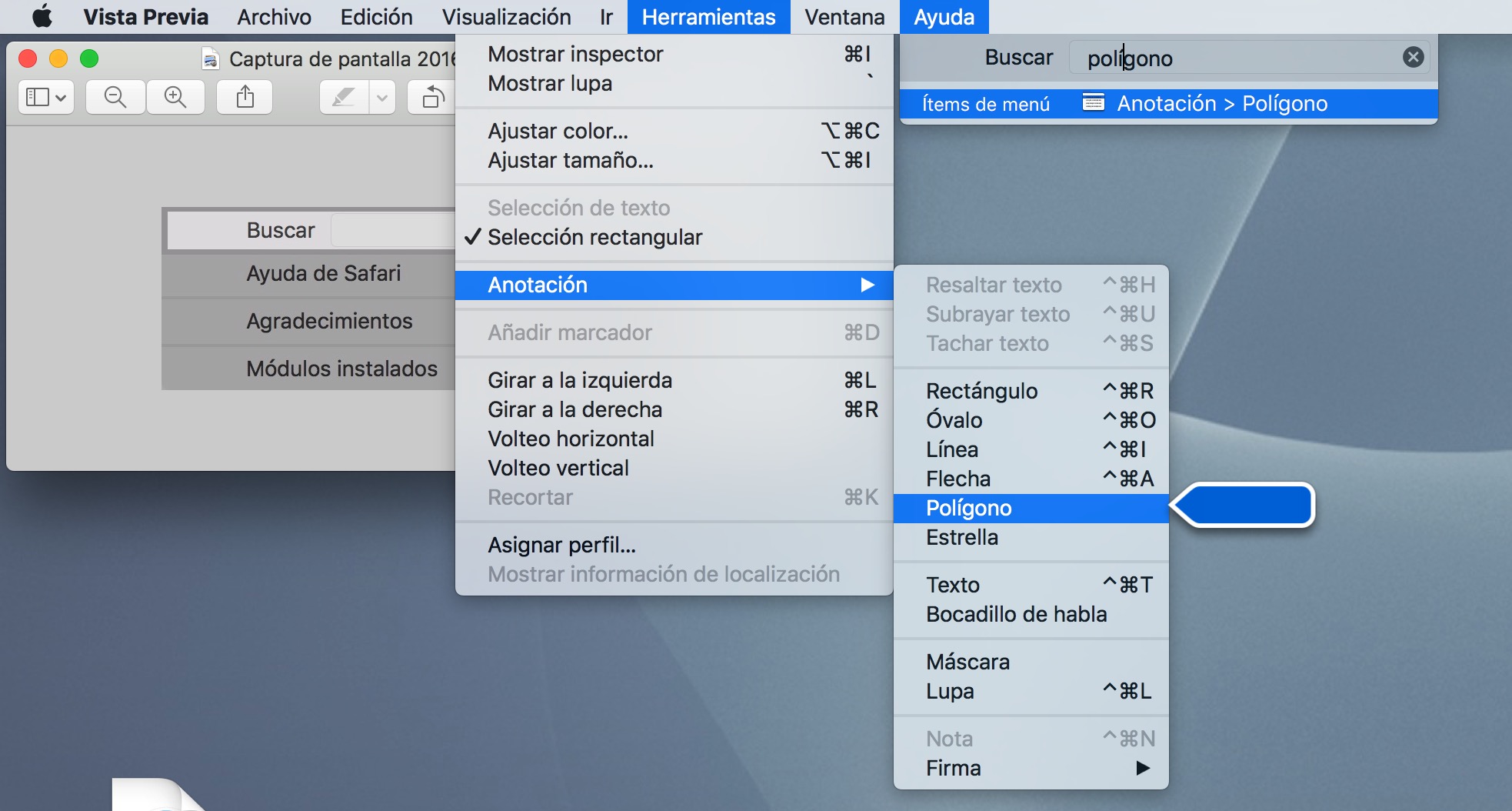Select Asignar perfil…
The image size is (1512, 811).
pos(674,545)
